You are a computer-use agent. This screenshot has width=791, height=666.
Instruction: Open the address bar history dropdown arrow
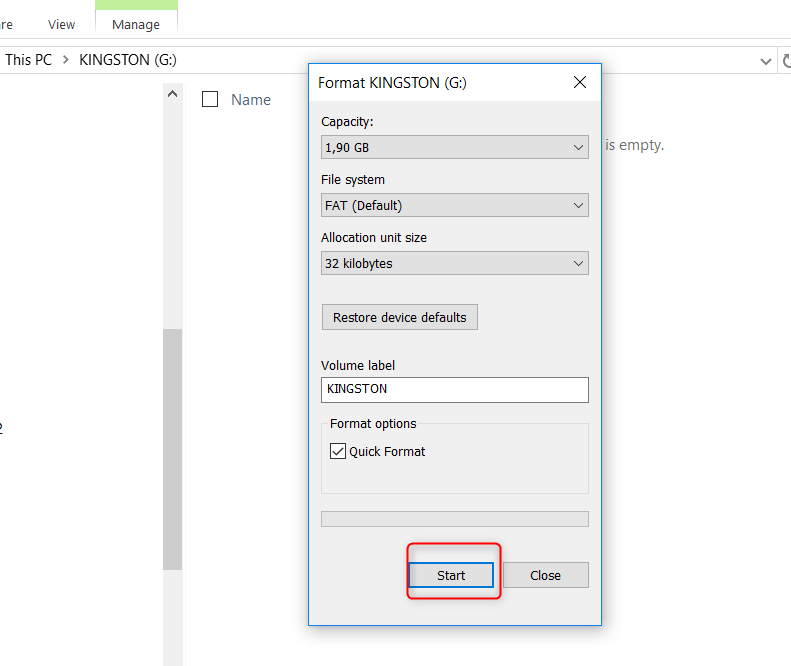click(x=765, y=60)
